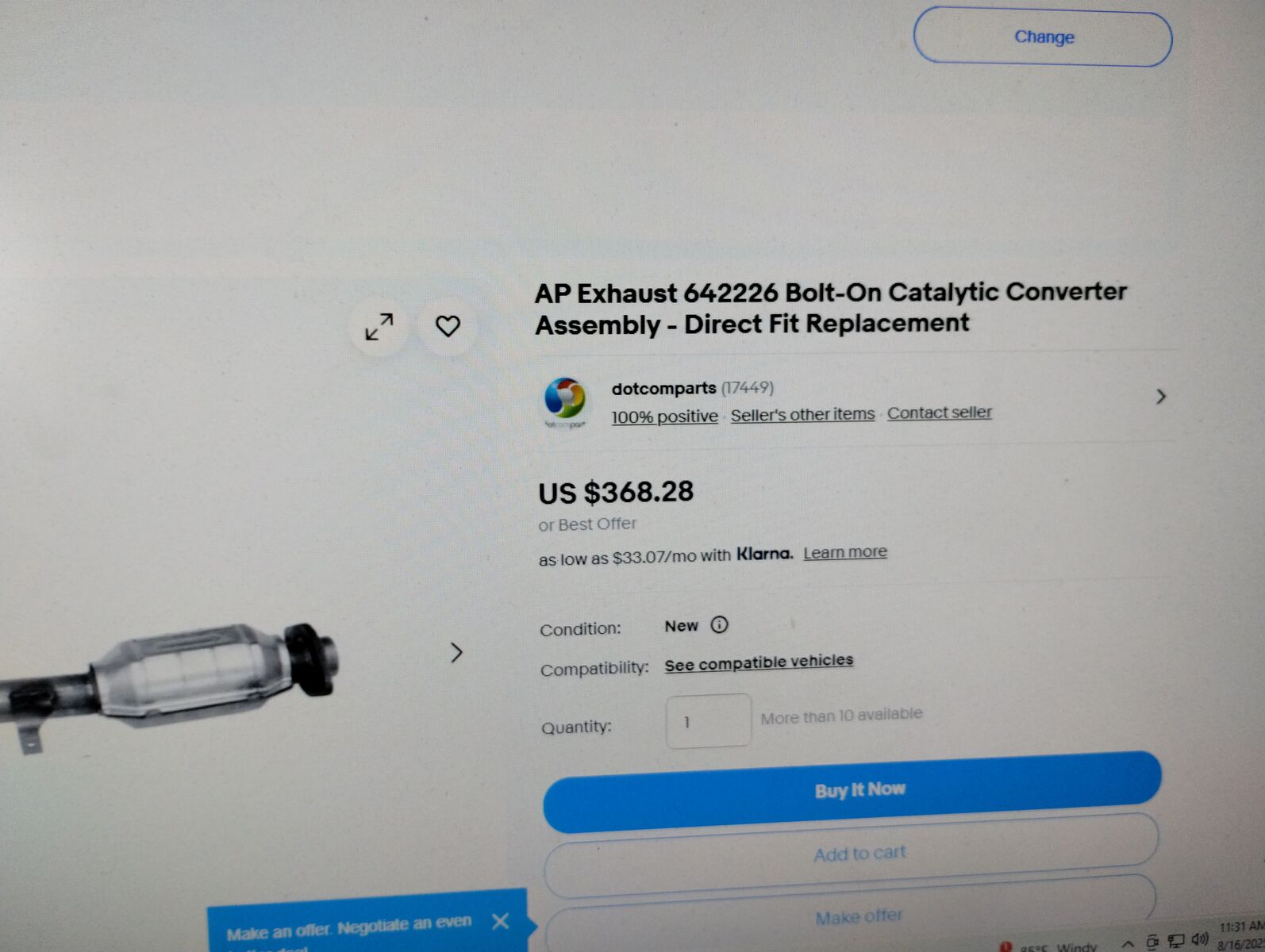The height and width of the screenshot is (952, 1265).
Task: Open the network icon in system tray
Action: click(1176, 941)
